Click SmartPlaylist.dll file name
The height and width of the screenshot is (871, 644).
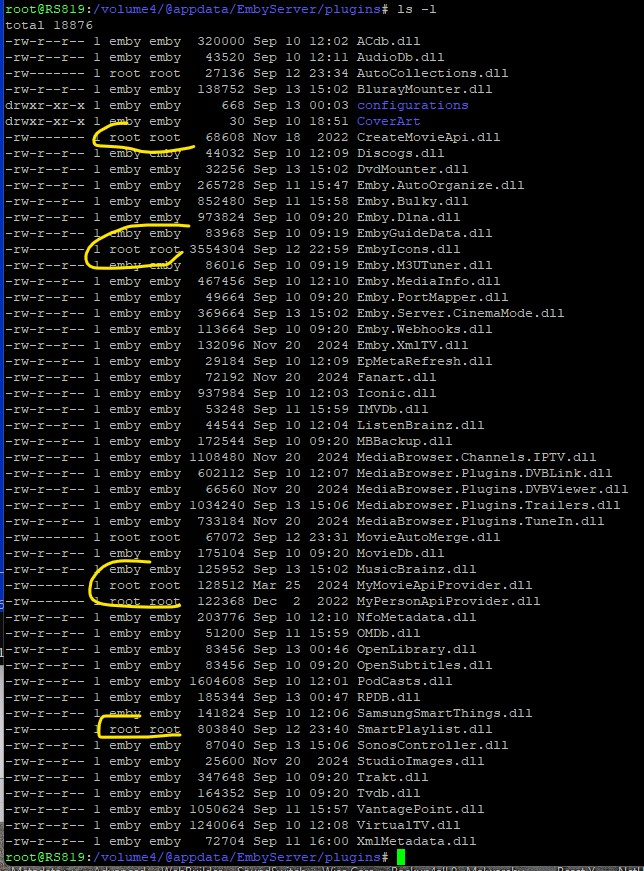(x=425, y=729)
